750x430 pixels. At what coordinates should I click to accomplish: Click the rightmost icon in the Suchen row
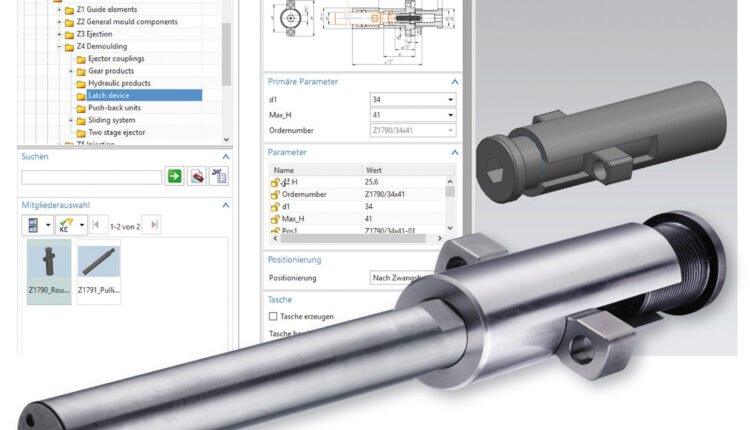coord(218,177)
